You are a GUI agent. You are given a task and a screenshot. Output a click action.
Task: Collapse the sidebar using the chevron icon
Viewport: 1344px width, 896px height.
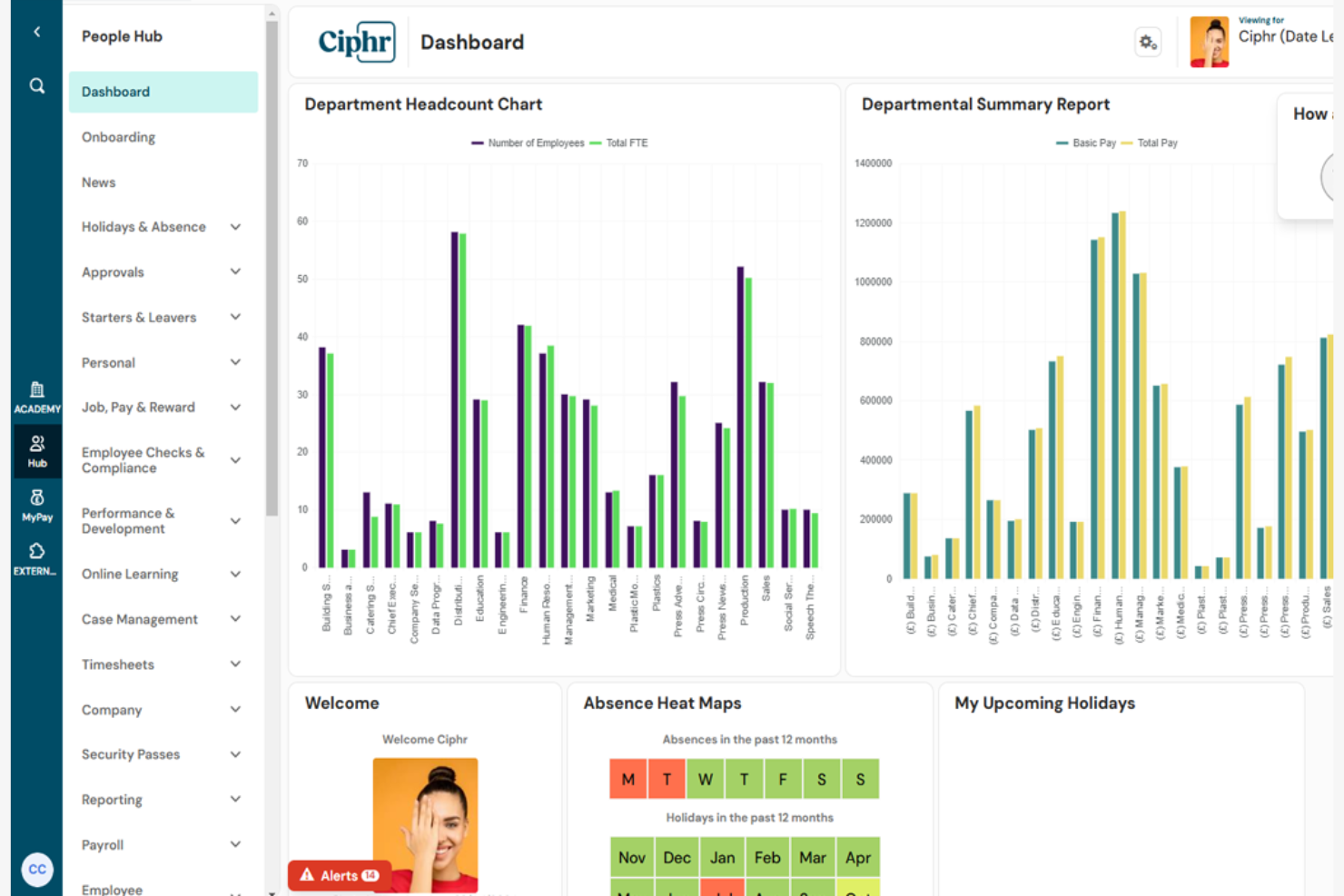pos(36,31)
